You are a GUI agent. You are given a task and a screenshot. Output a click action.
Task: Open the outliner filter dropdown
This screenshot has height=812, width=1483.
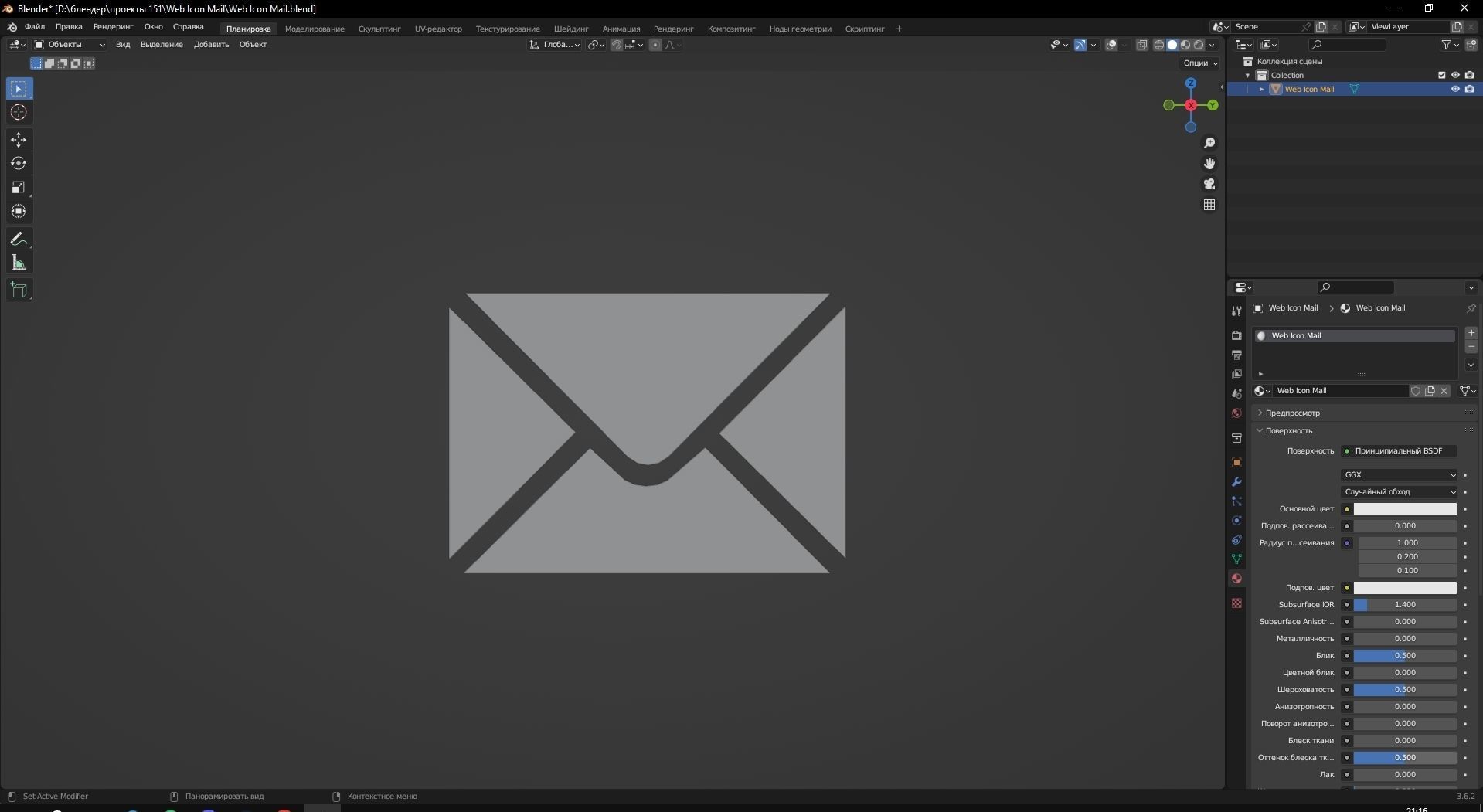[1450, 45]
